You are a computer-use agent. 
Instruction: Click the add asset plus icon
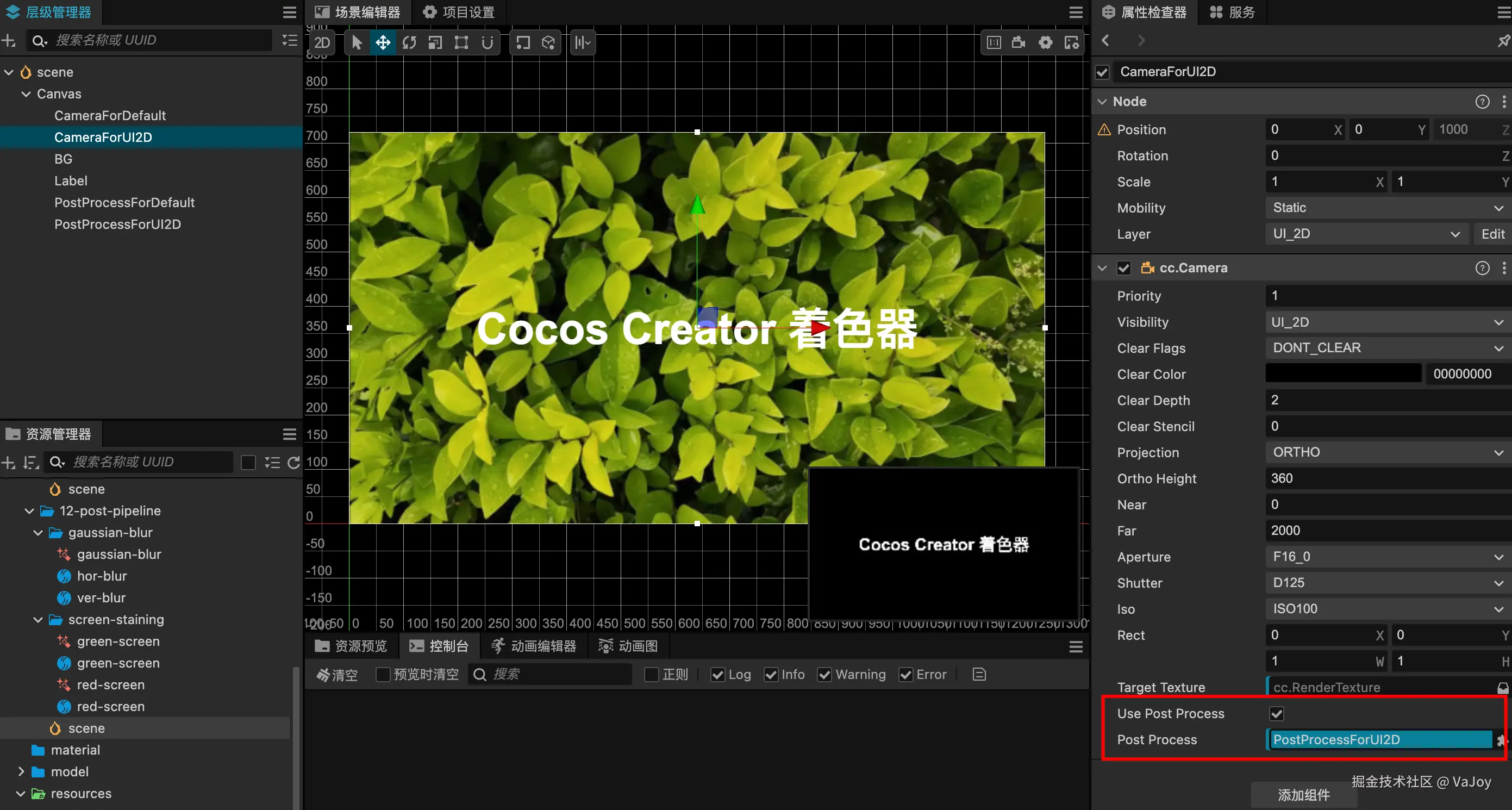(8, 463)
